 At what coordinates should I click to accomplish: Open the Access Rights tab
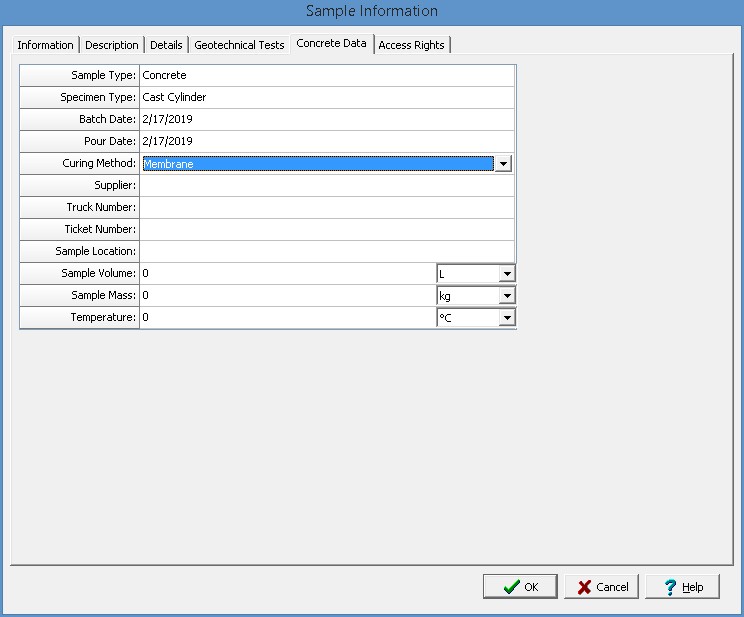click(x=411, y=45)
